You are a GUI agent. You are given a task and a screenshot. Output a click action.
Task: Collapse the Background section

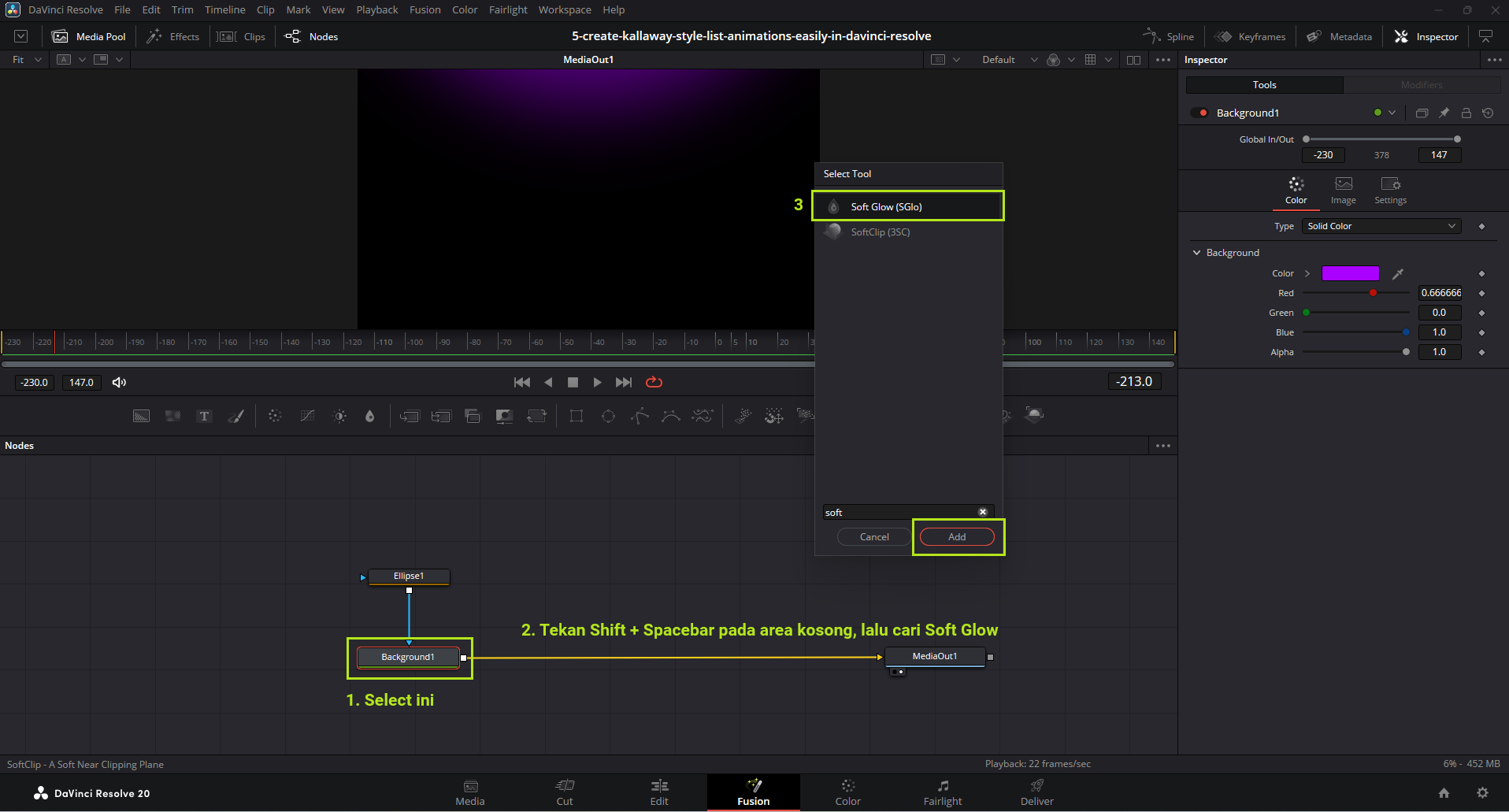click(1197, 253)
